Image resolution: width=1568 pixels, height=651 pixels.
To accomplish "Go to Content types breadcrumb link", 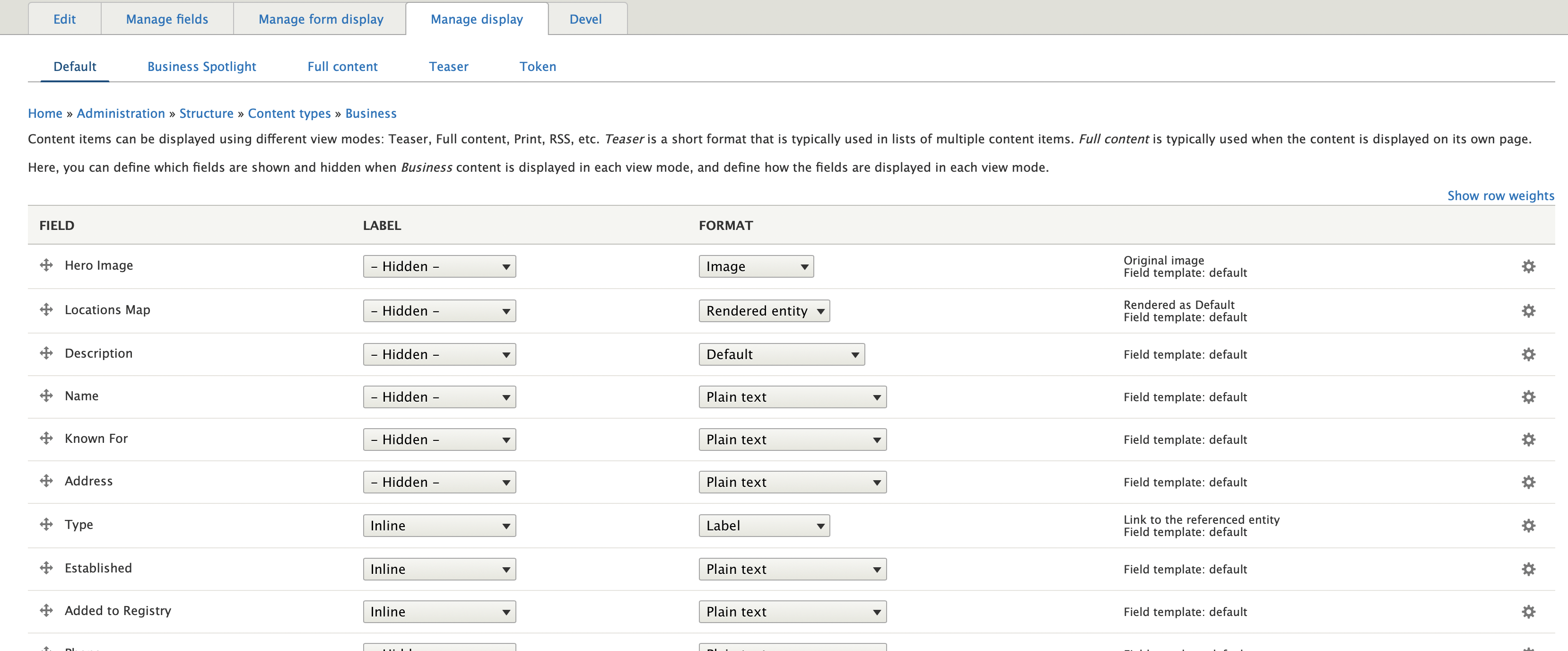I will point(289,113).
